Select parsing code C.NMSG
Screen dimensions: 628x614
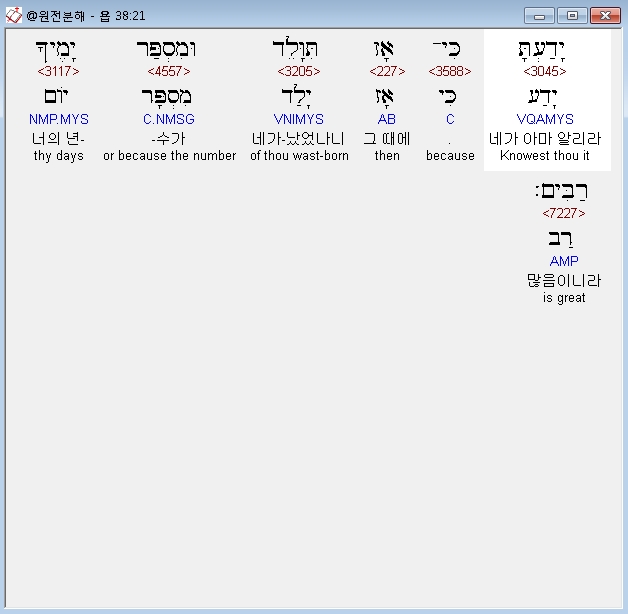click(x=169, y=119)
